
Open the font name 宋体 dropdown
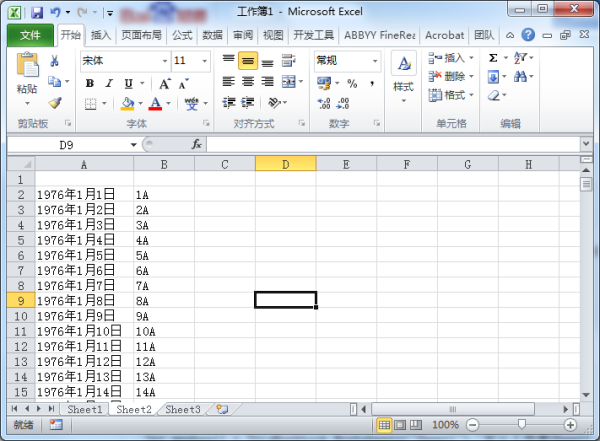(165, 61)
